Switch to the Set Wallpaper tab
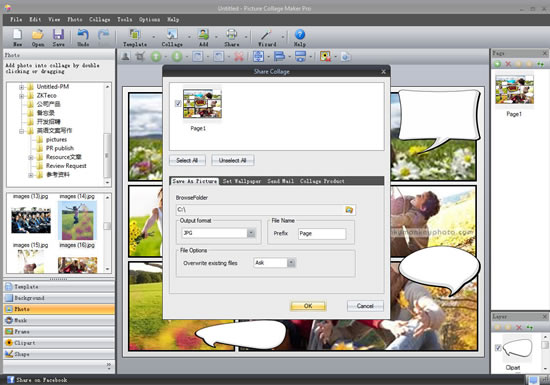This screenshot has width=550, height=385. point(242,181)
